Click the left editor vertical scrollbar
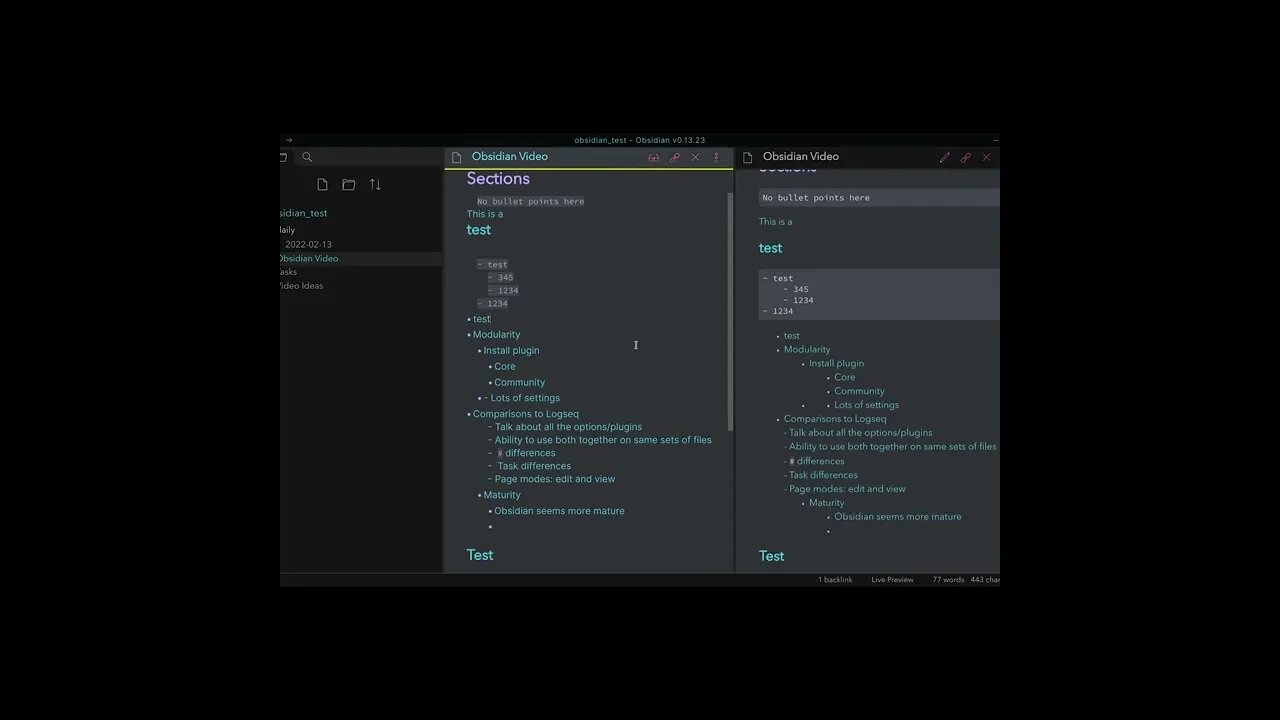The width and height of the screenshot is (1280, 720). (731, 310)
